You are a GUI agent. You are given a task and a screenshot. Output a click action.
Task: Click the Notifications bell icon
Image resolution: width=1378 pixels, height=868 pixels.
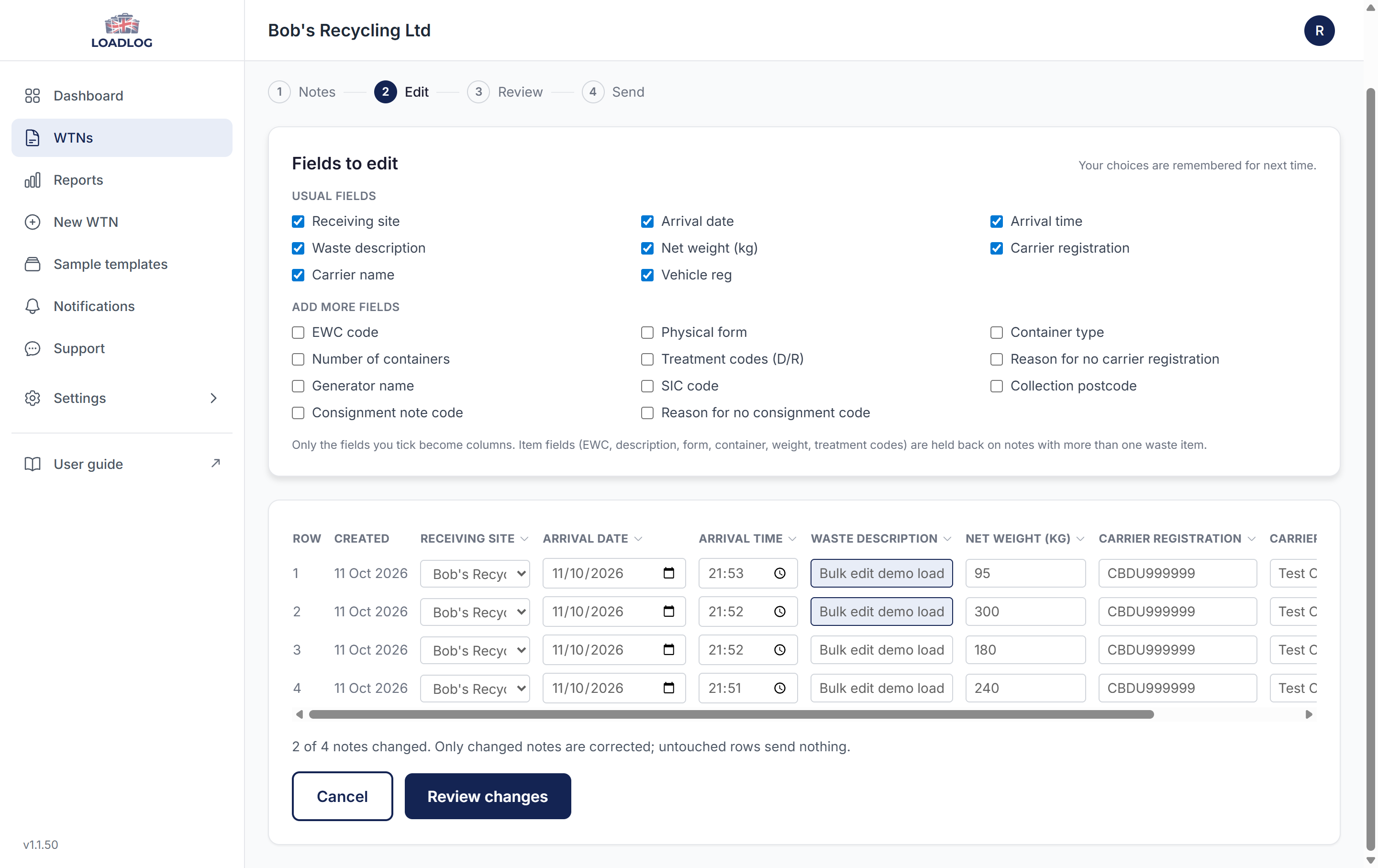pyautogui.click(x=33, y=306)
